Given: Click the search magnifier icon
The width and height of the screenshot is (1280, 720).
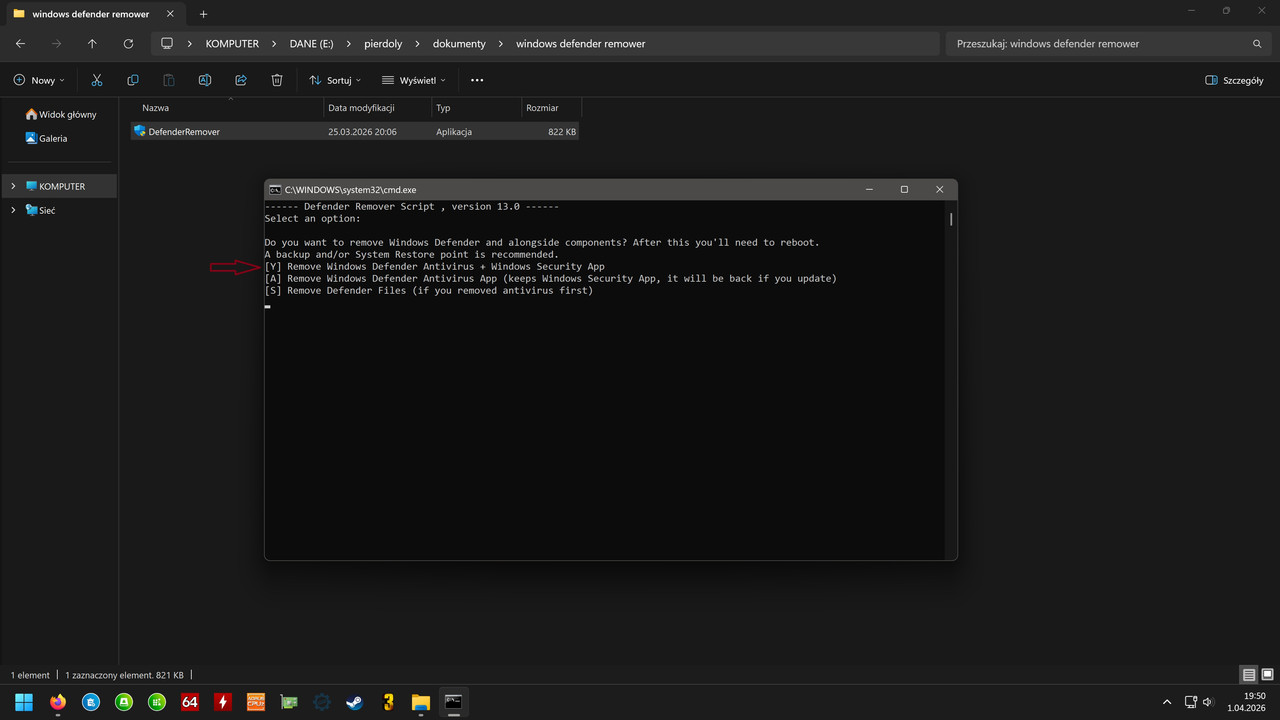Looking at the screenshot, I should click(1257, 44).
